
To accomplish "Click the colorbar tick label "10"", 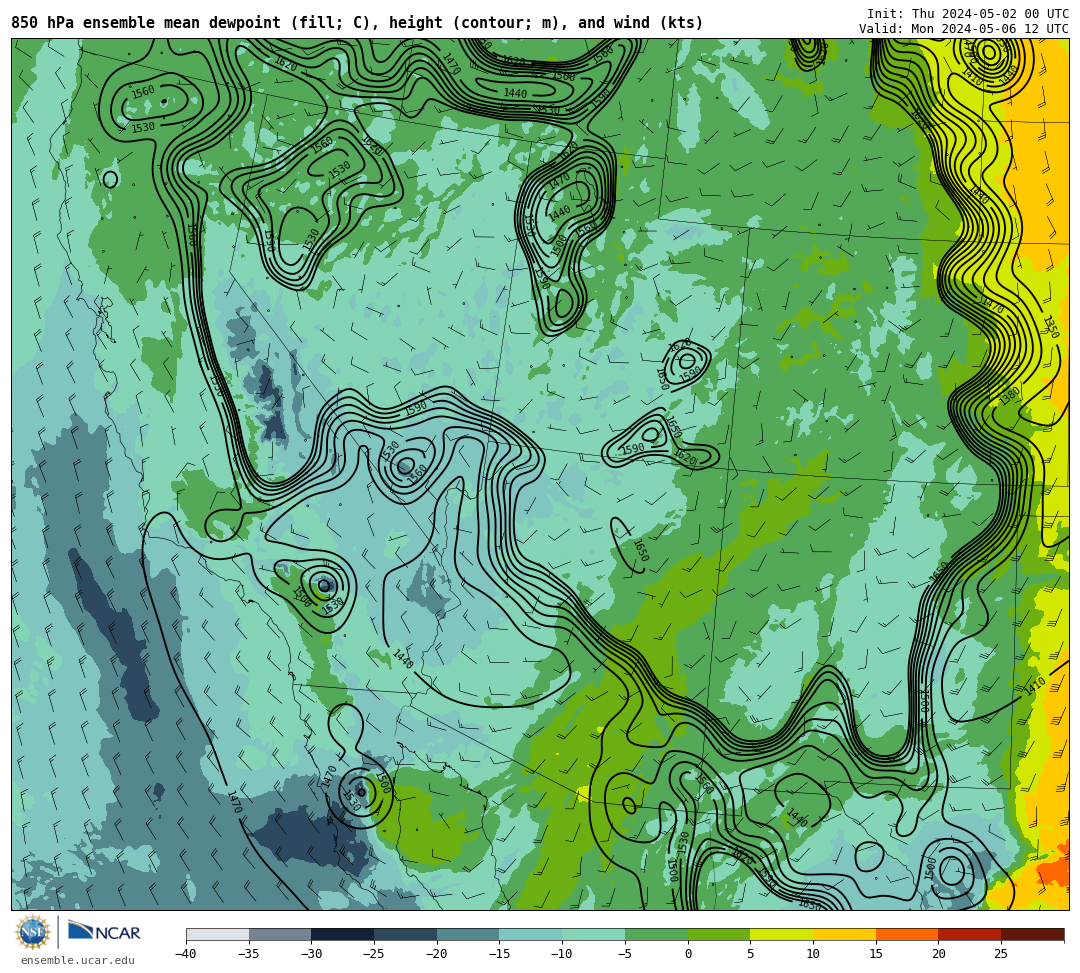I will pos(813,954).
